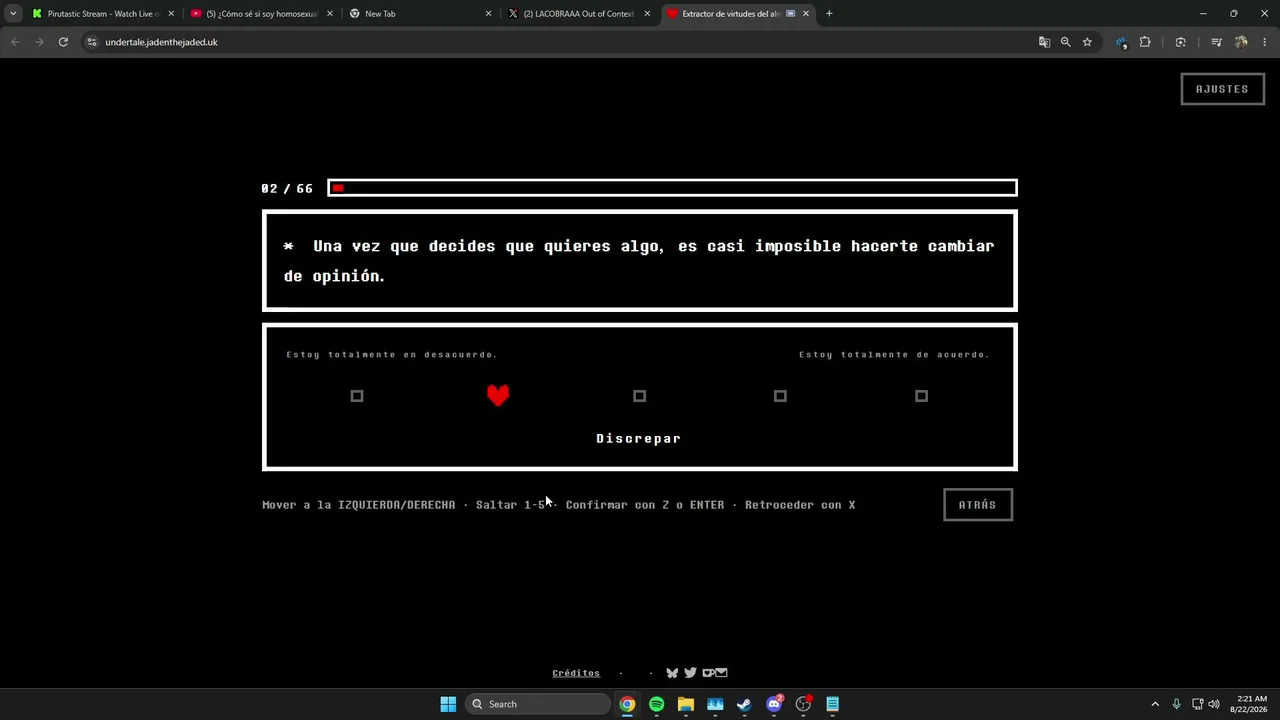Screen dimensions: 1280x720
Task: Open the tab search dropdown arrow
Action: (x=13, y=14)
